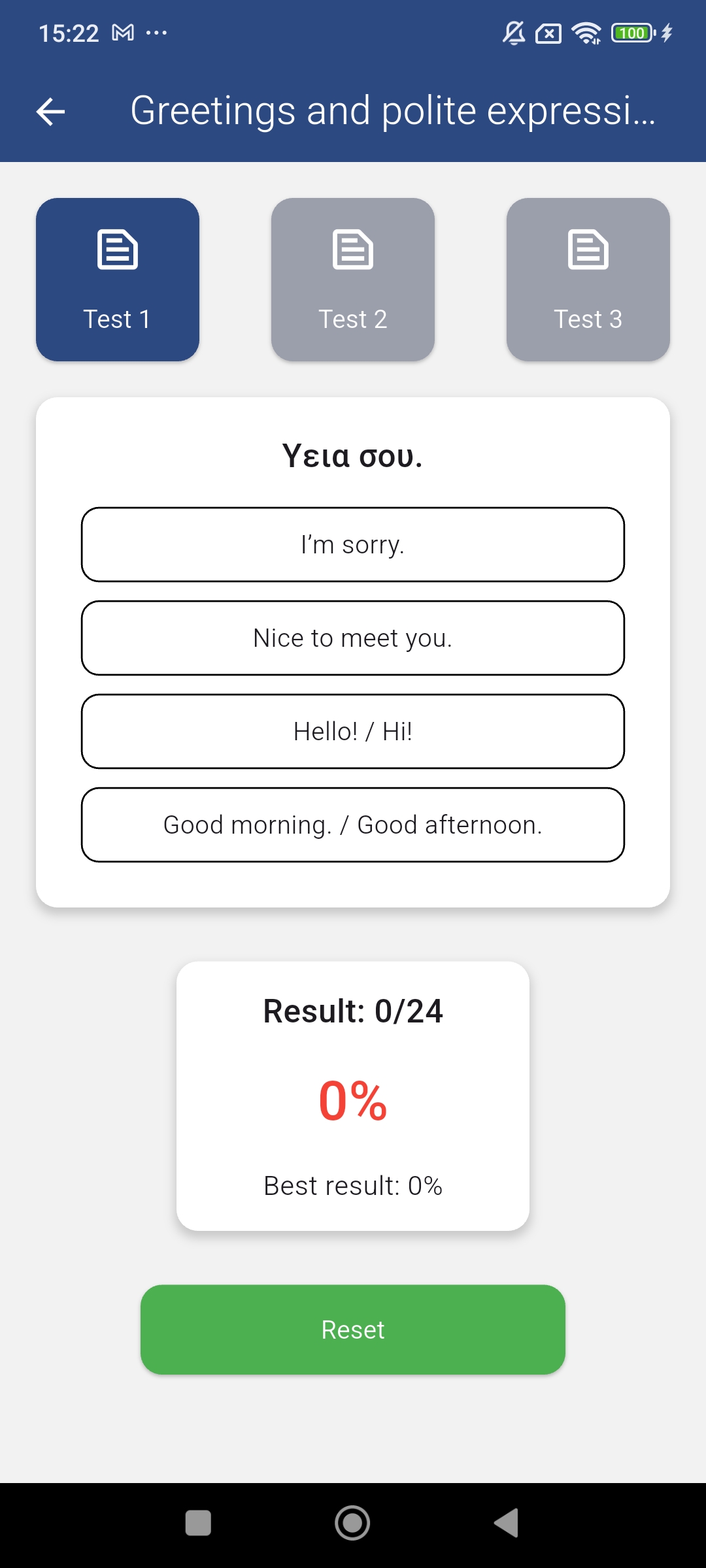
Task: Switch to the Test 1 tab
Action: [118, 280]
